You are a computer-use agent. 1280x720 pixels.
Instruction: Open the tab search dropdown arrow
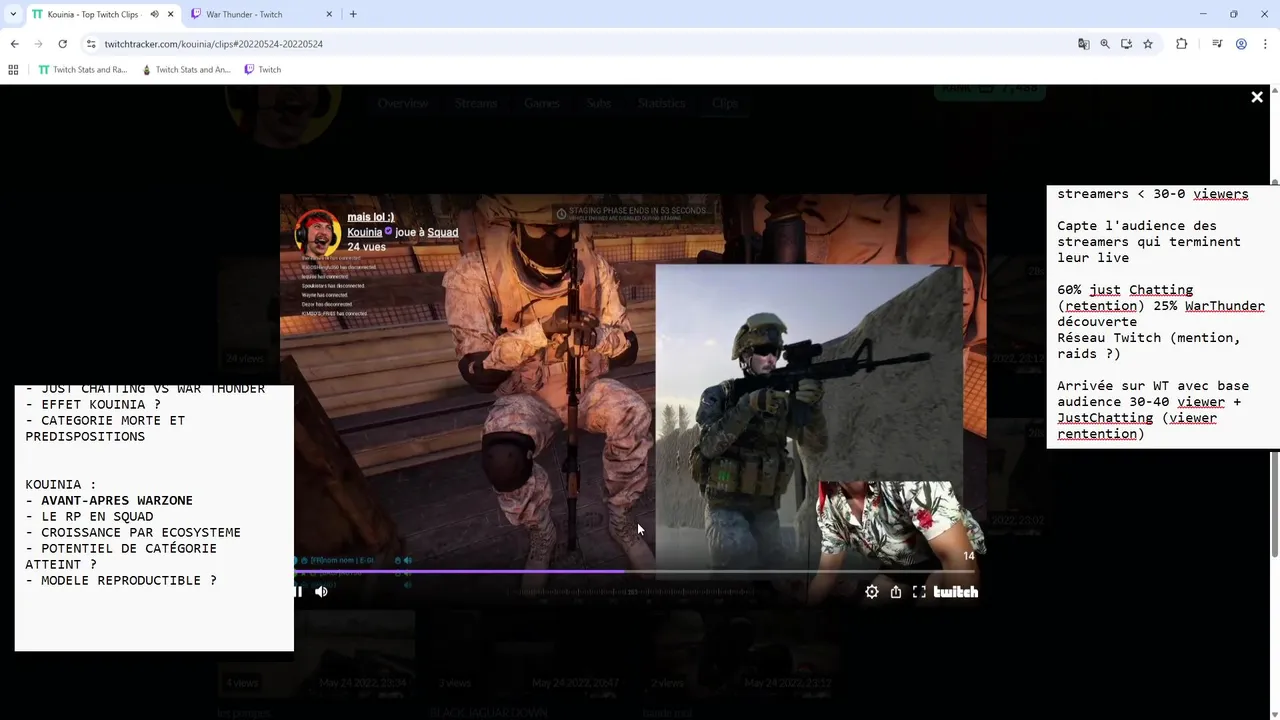(13, 14)
